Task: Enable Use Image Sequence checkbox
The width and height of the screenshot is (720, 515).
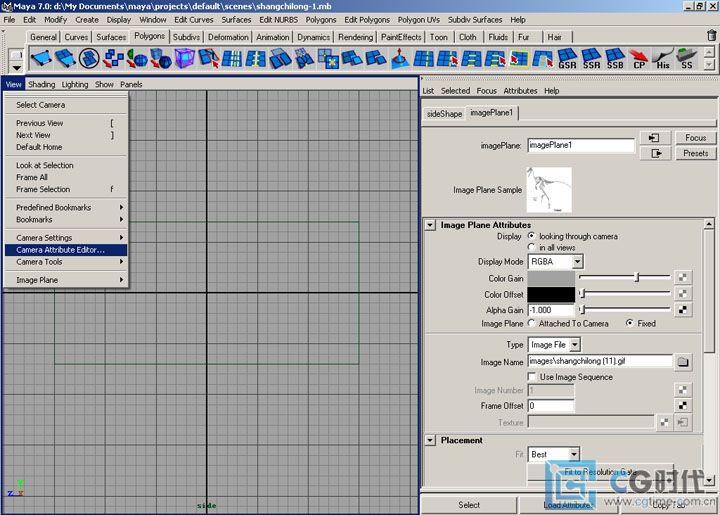Action: coord(532,377)
